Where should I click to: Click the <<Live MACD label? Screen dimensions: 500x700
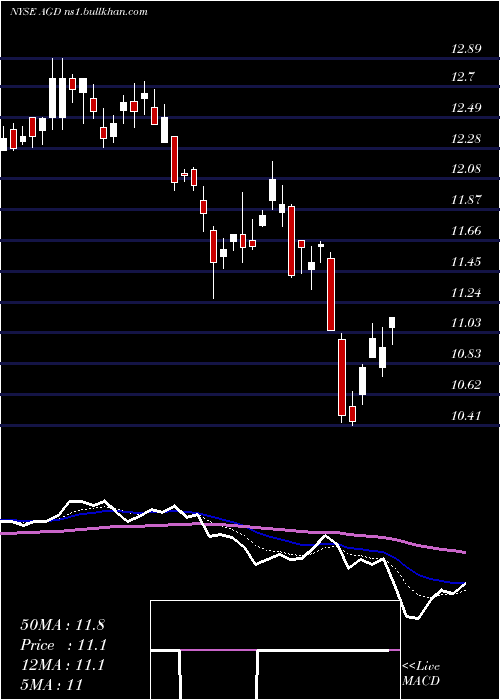click(421, 673)
